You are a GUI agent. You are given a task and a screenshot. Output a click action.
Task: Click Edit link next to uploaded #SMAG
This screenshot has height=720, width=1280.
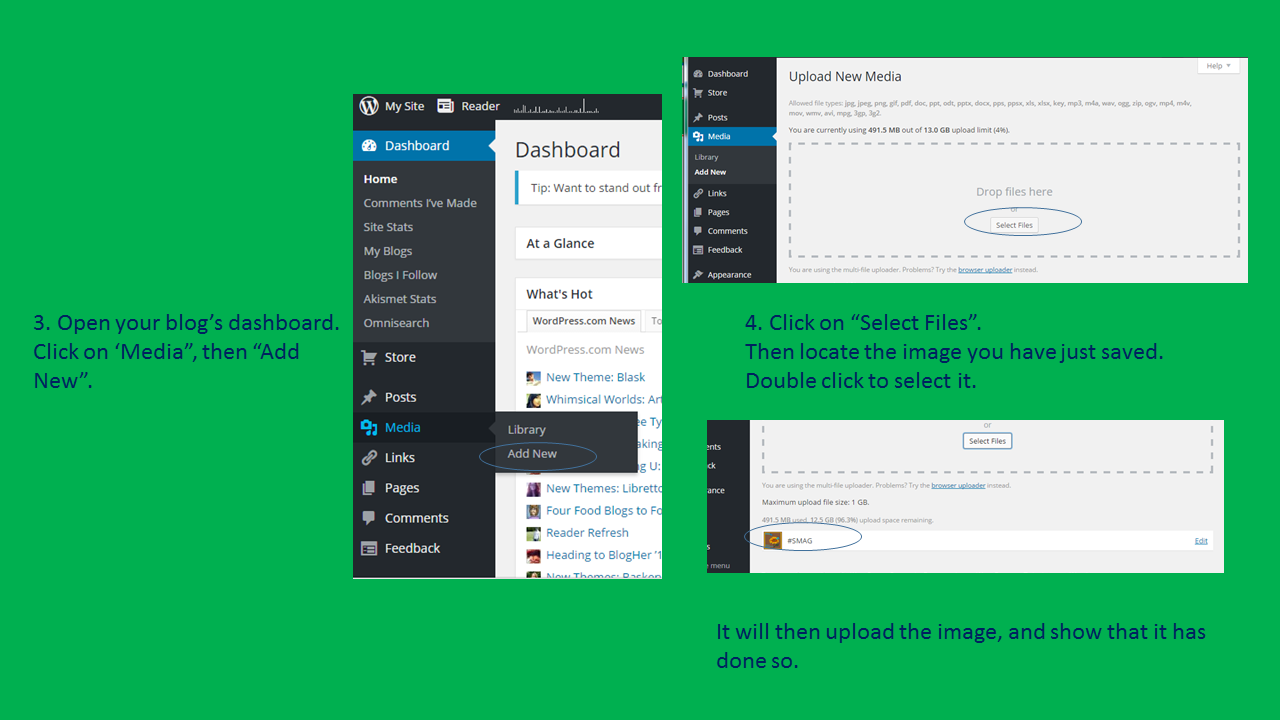coord(1201,541)
